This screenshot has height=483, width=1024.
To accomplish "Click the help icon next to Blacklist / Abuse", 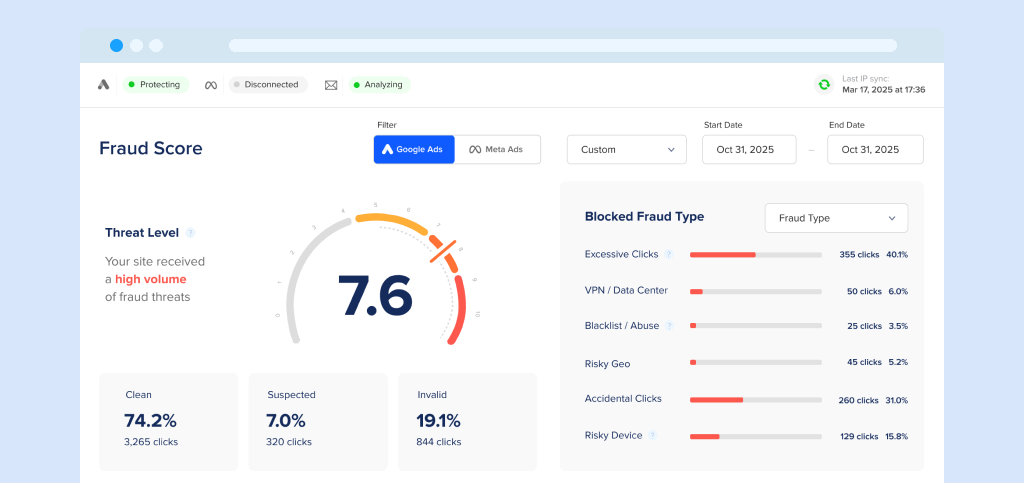I will [669, 326].
